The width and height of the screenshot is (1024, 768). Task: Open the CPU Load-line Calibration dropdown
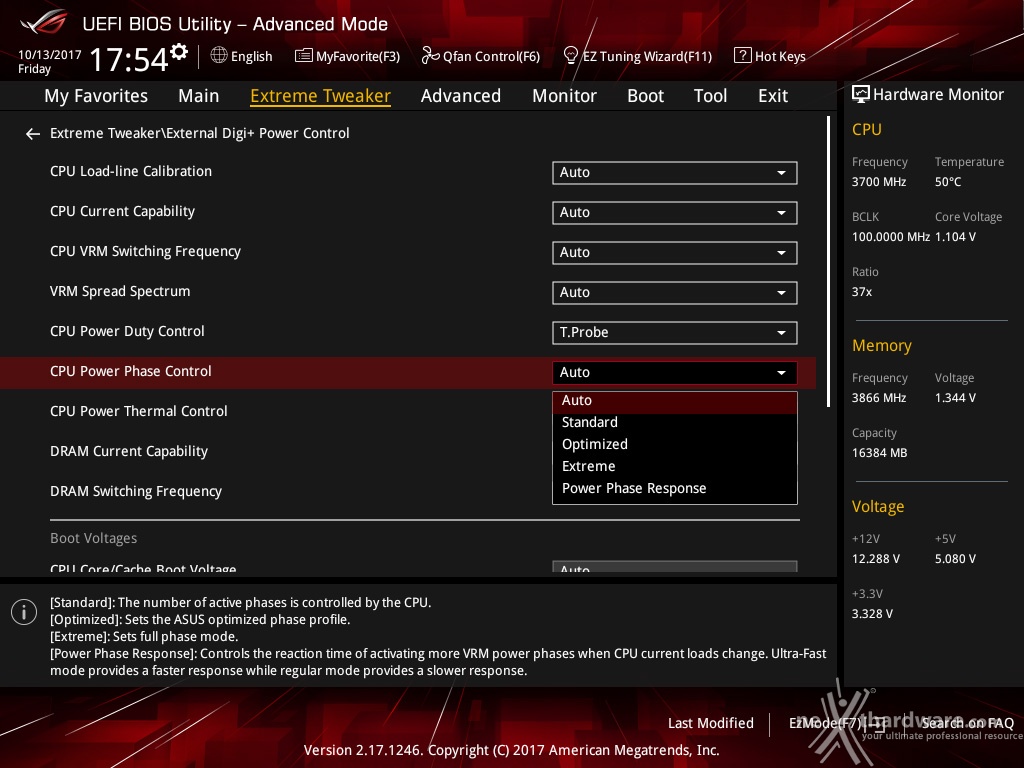[x=675, y=172]
